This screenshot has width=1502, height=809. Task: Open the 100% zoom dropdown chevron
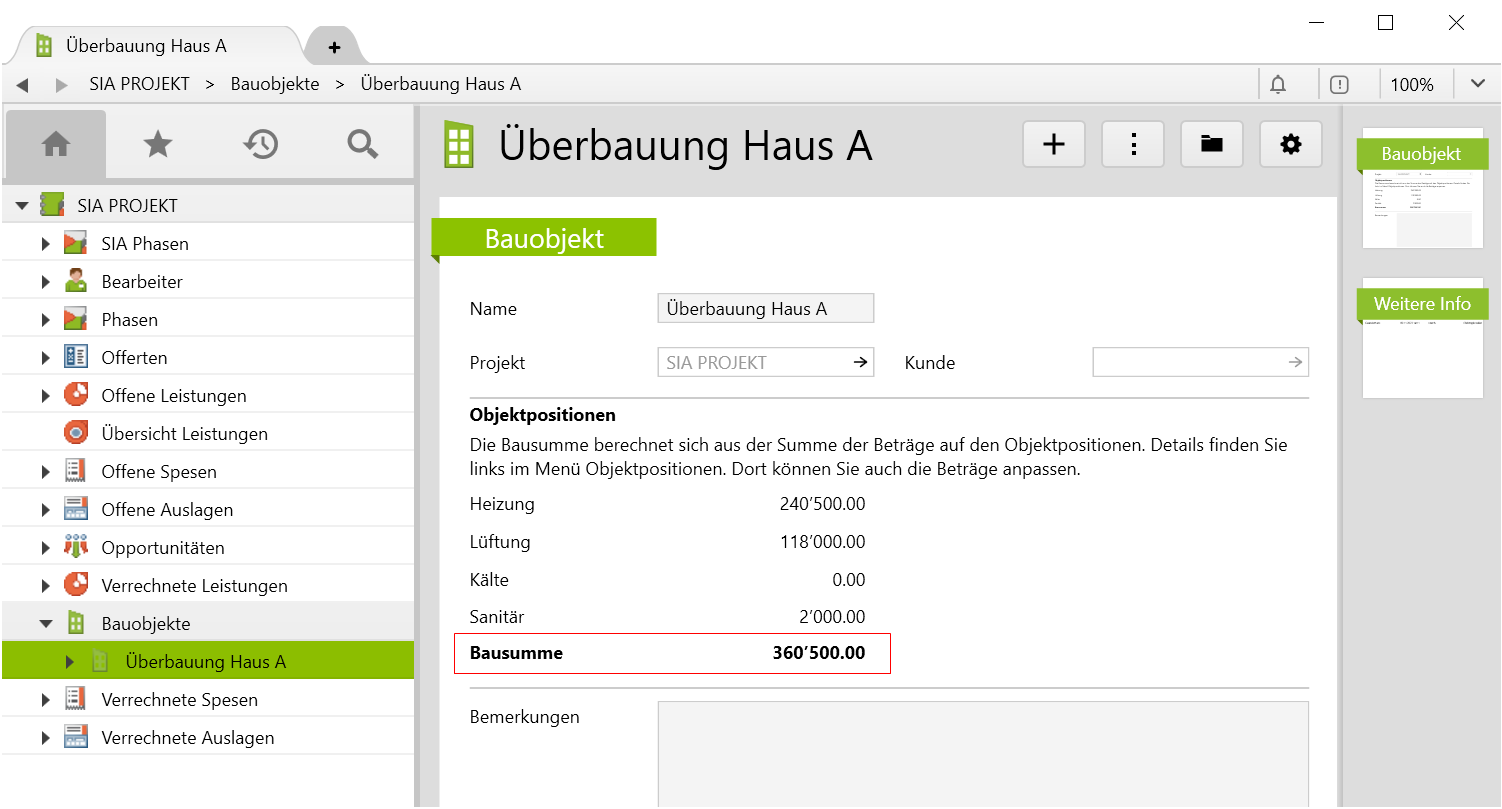(1478, 84)
